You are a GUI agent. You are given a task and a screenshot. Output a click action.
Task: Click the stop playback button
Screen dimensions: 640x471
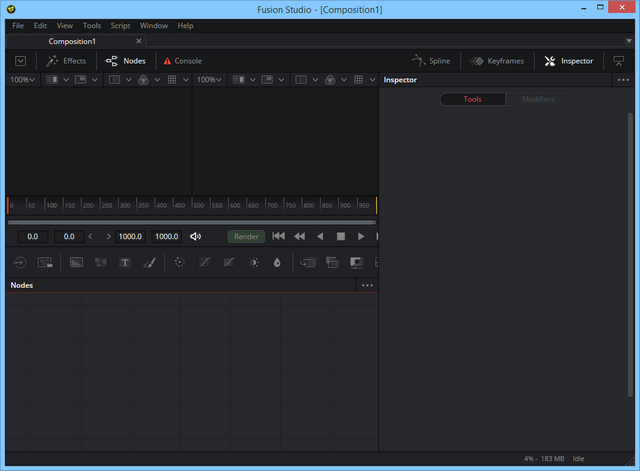point(340,237)
